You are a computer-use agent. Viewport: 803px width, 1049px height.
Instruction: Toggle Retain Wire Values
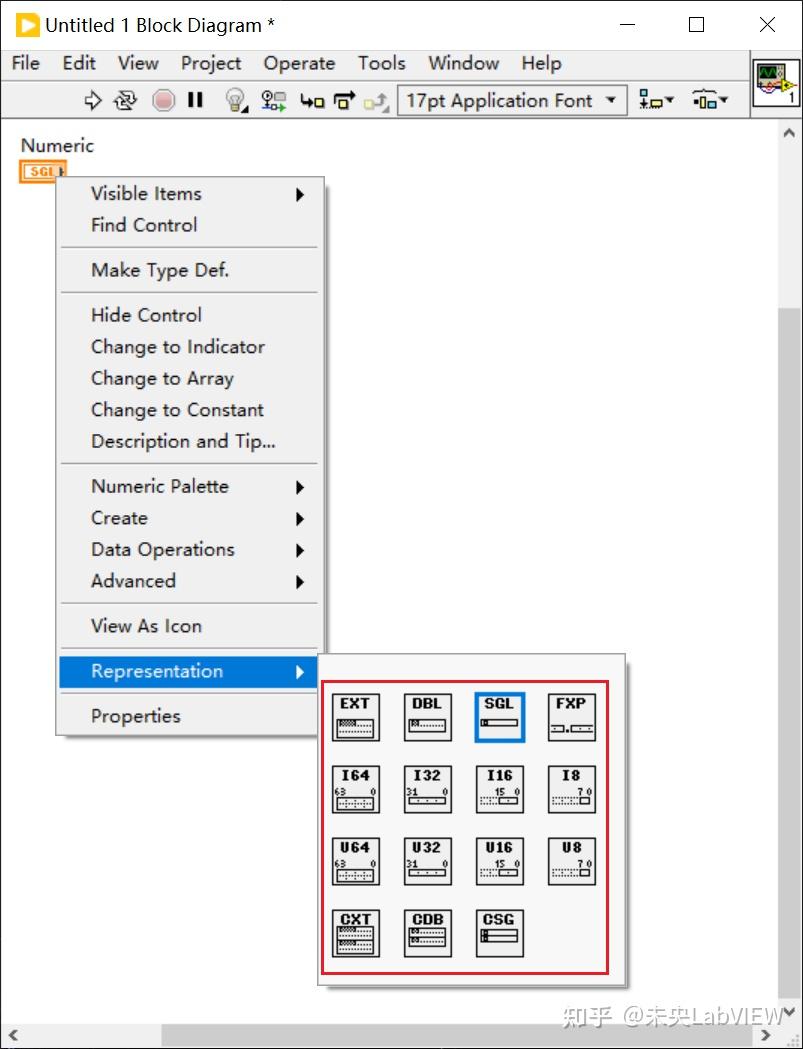[273, 101]
